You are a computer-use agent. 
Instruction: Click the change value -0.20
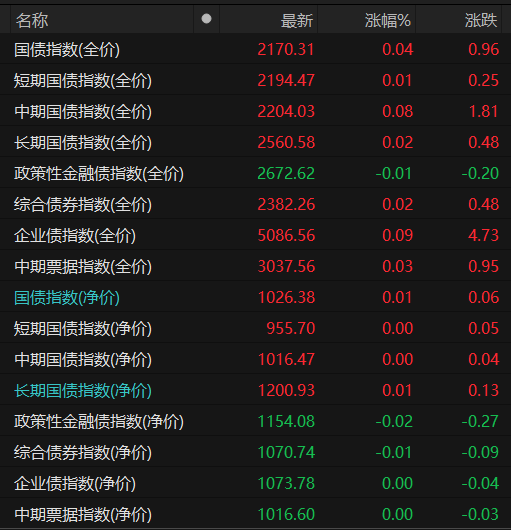[x=480, y=173]
